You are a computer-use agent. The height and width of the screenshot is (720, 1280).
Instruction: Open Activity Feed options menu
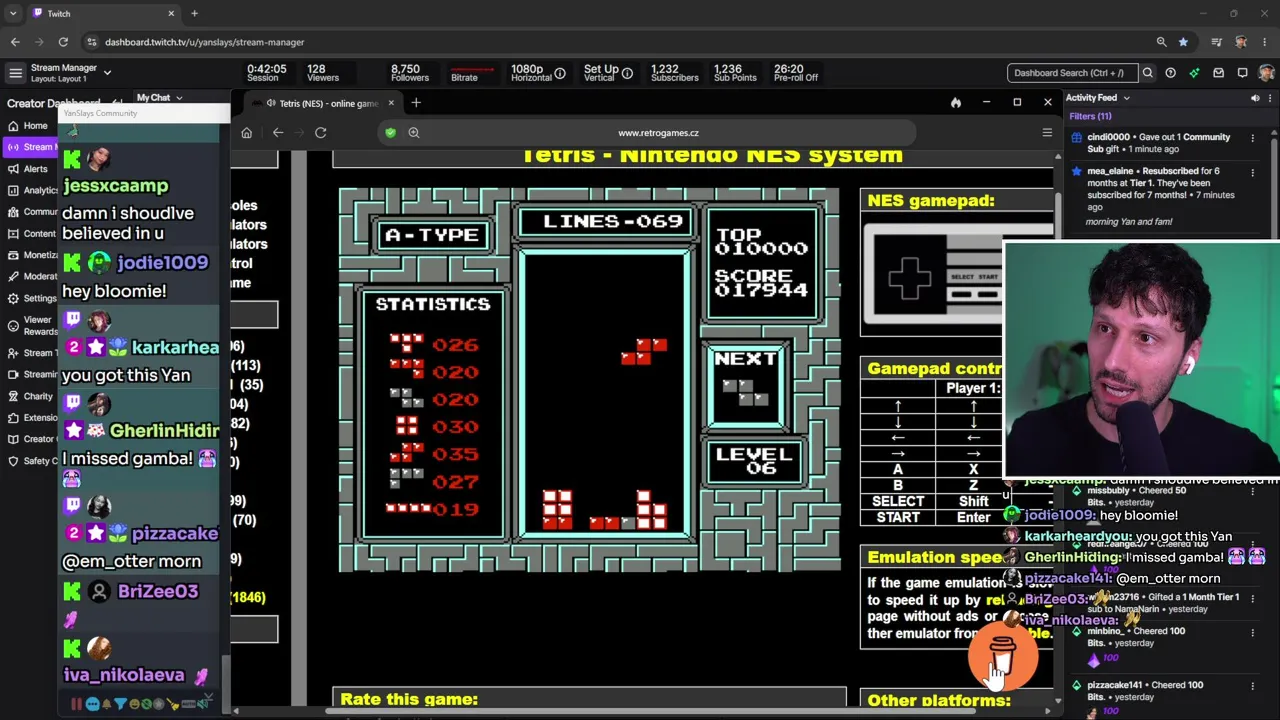pos(1271,98)
